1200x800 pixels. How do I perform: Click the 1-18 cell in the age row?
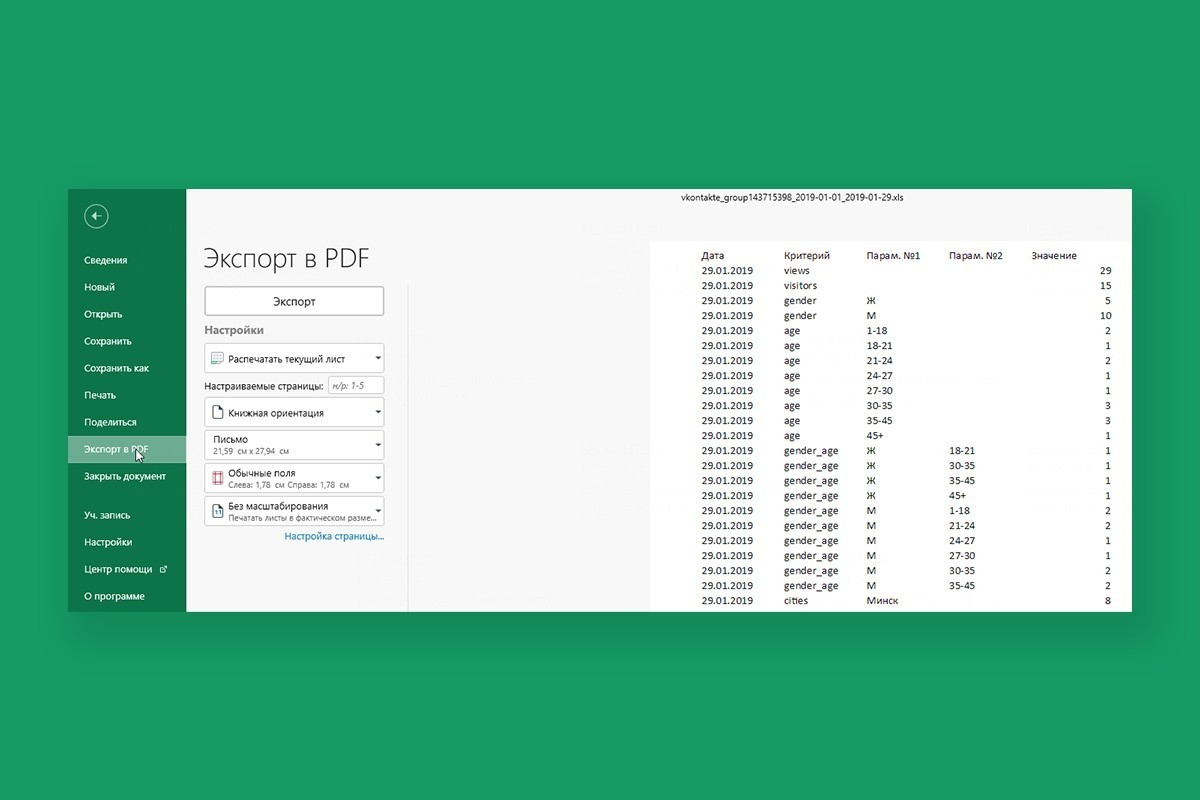tap(877, 331)
